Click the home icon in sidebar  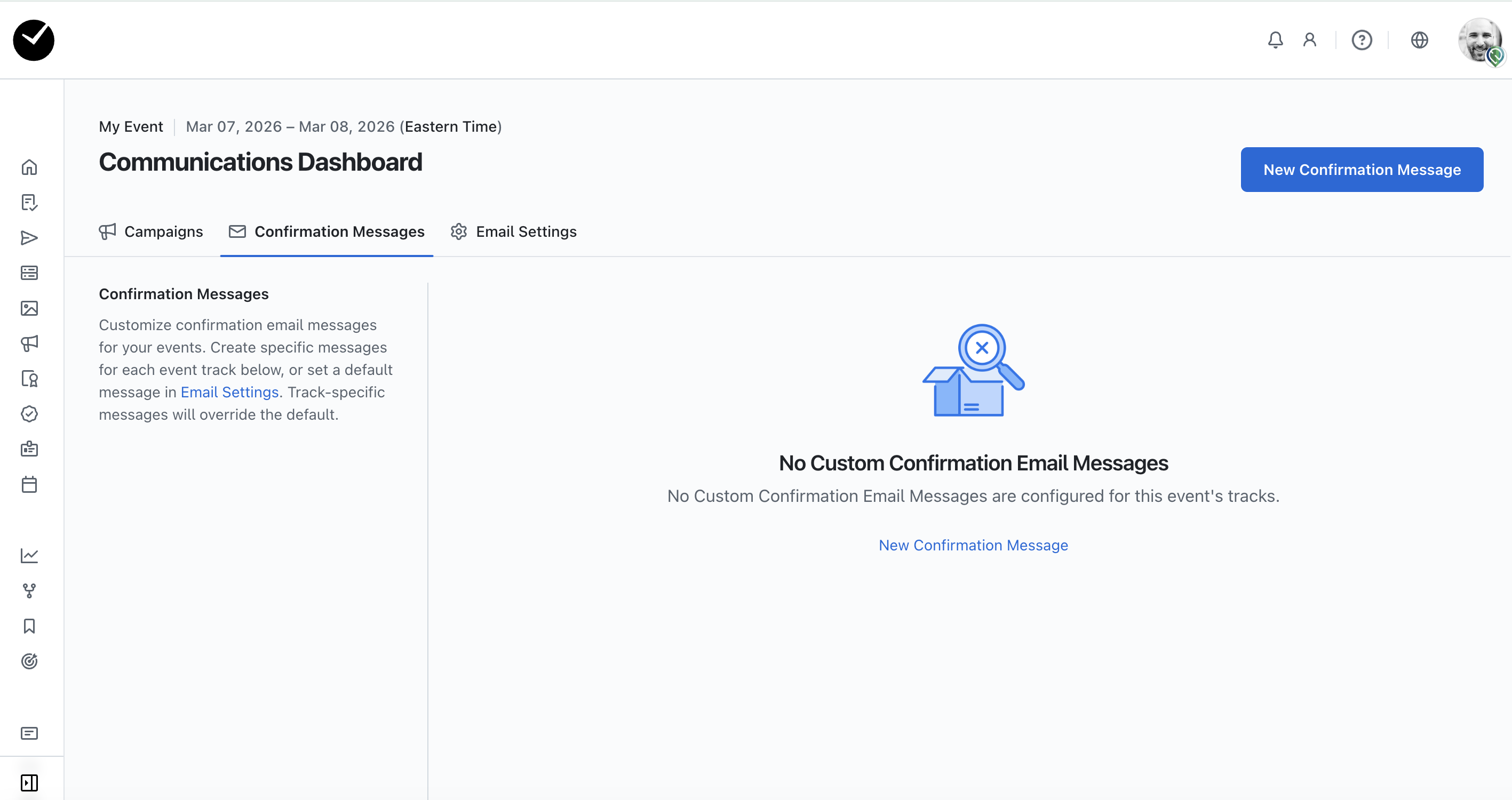pos(29,168)
